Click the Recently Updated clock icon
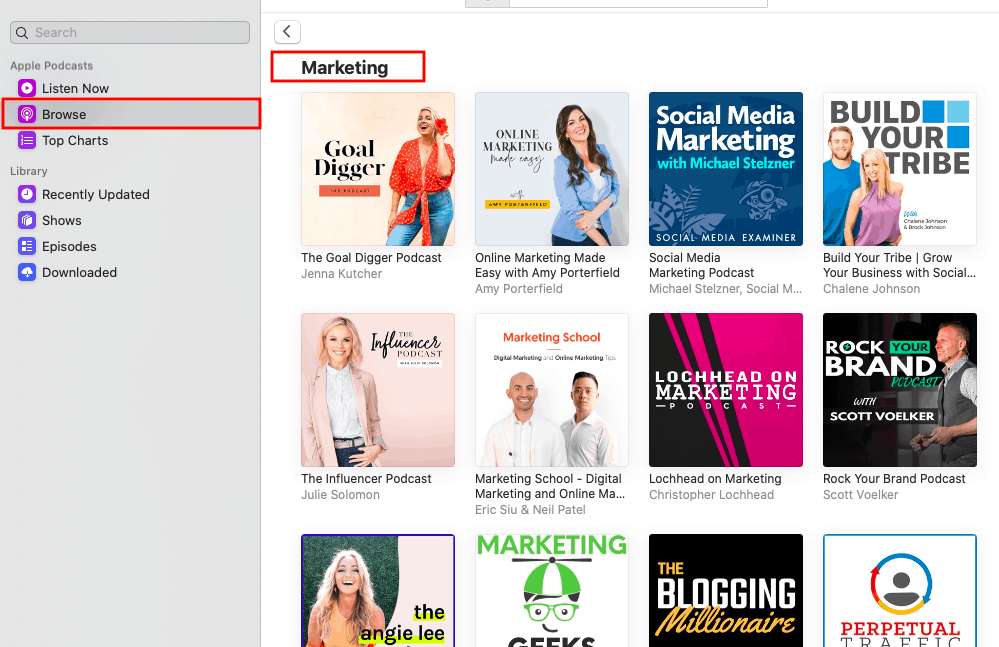The image size is (999, 647). coord(27,194)
